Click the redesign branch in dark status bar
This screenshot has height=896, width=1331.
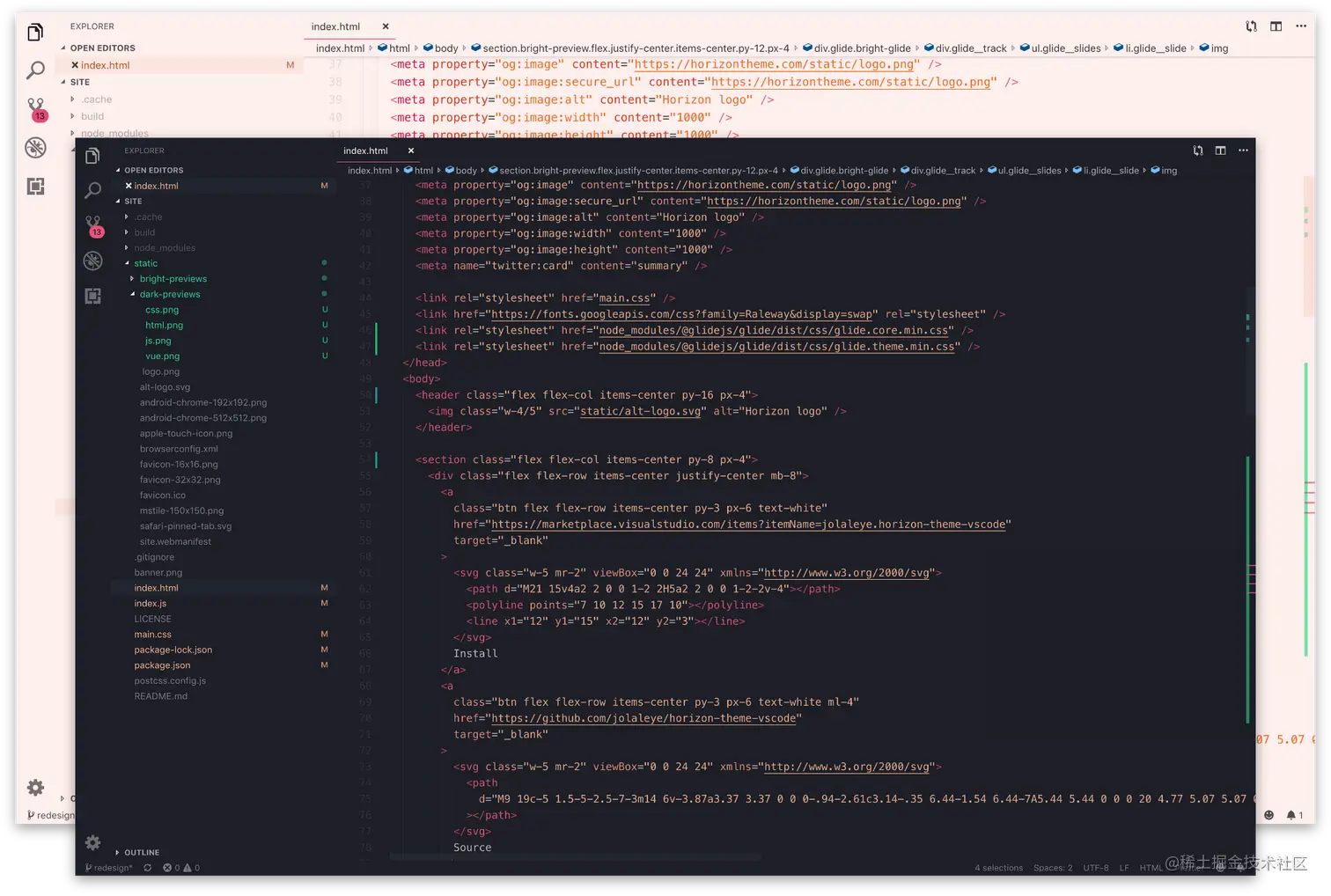(x=109, y=868)
